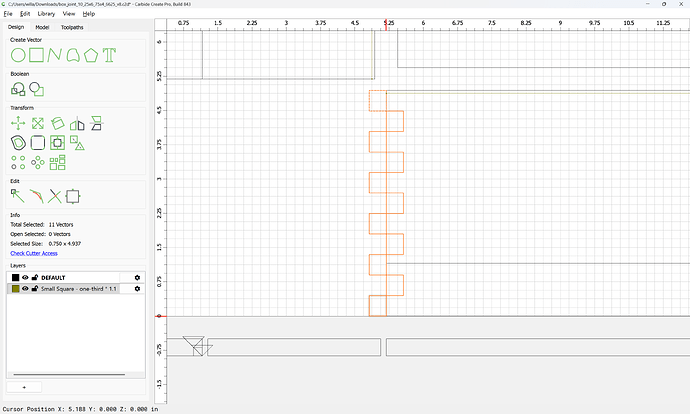Hide the Small Square one-third layer
The image size is (690, 414).
pos(25,289)
